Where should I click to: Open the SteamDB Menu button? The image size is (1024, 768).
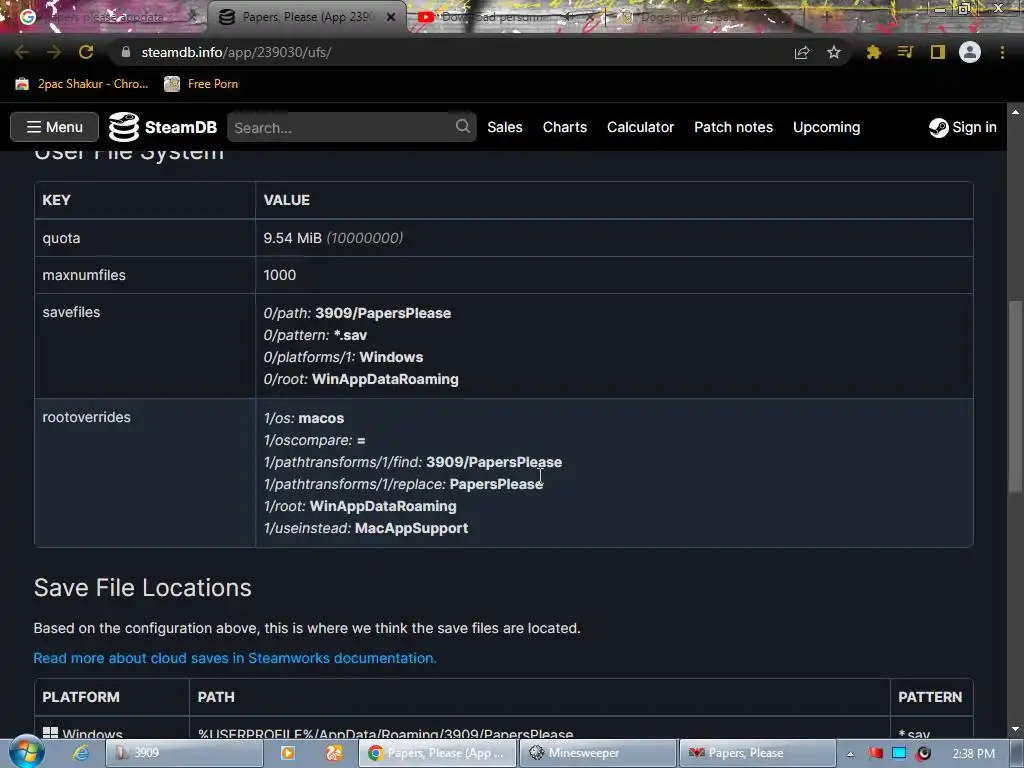[54, 127]
